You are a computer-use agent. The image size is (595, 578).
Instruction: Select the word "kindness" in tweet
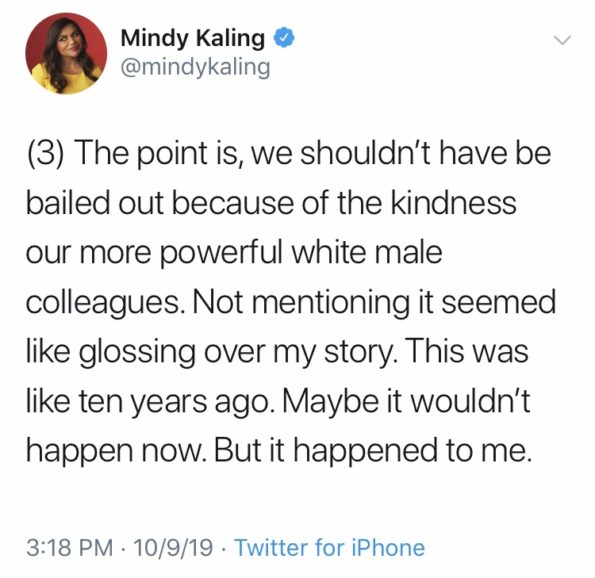pyautogui.click(x=453, y=203)
